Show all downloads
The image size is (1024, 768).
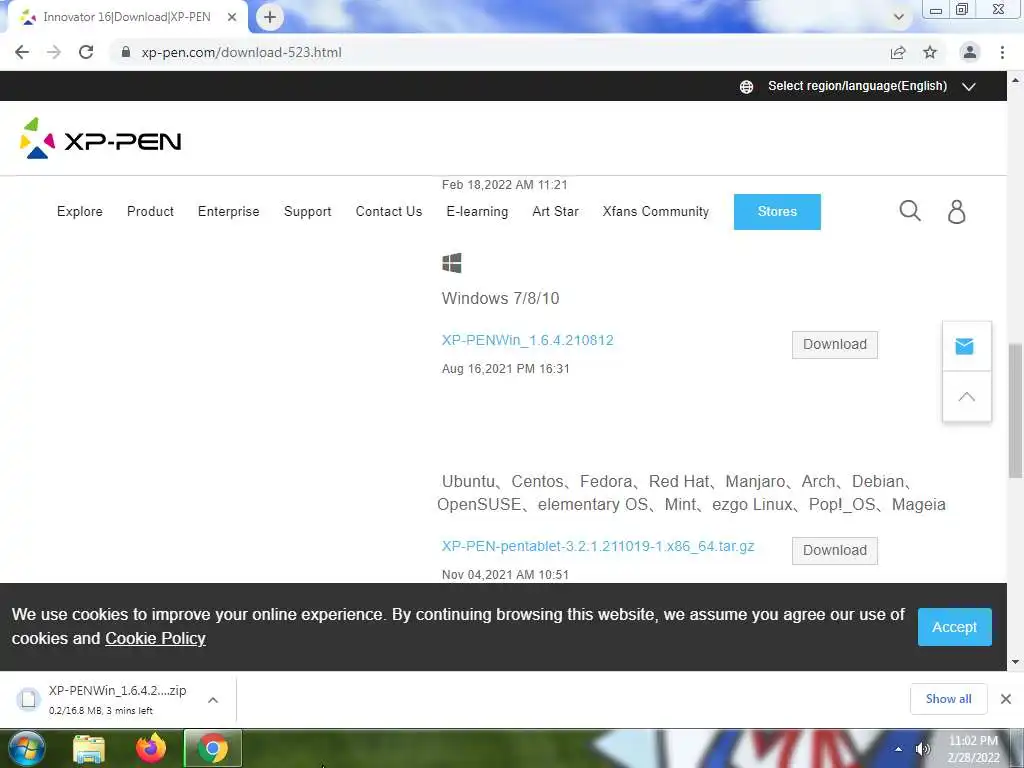(x=948, y=699)
